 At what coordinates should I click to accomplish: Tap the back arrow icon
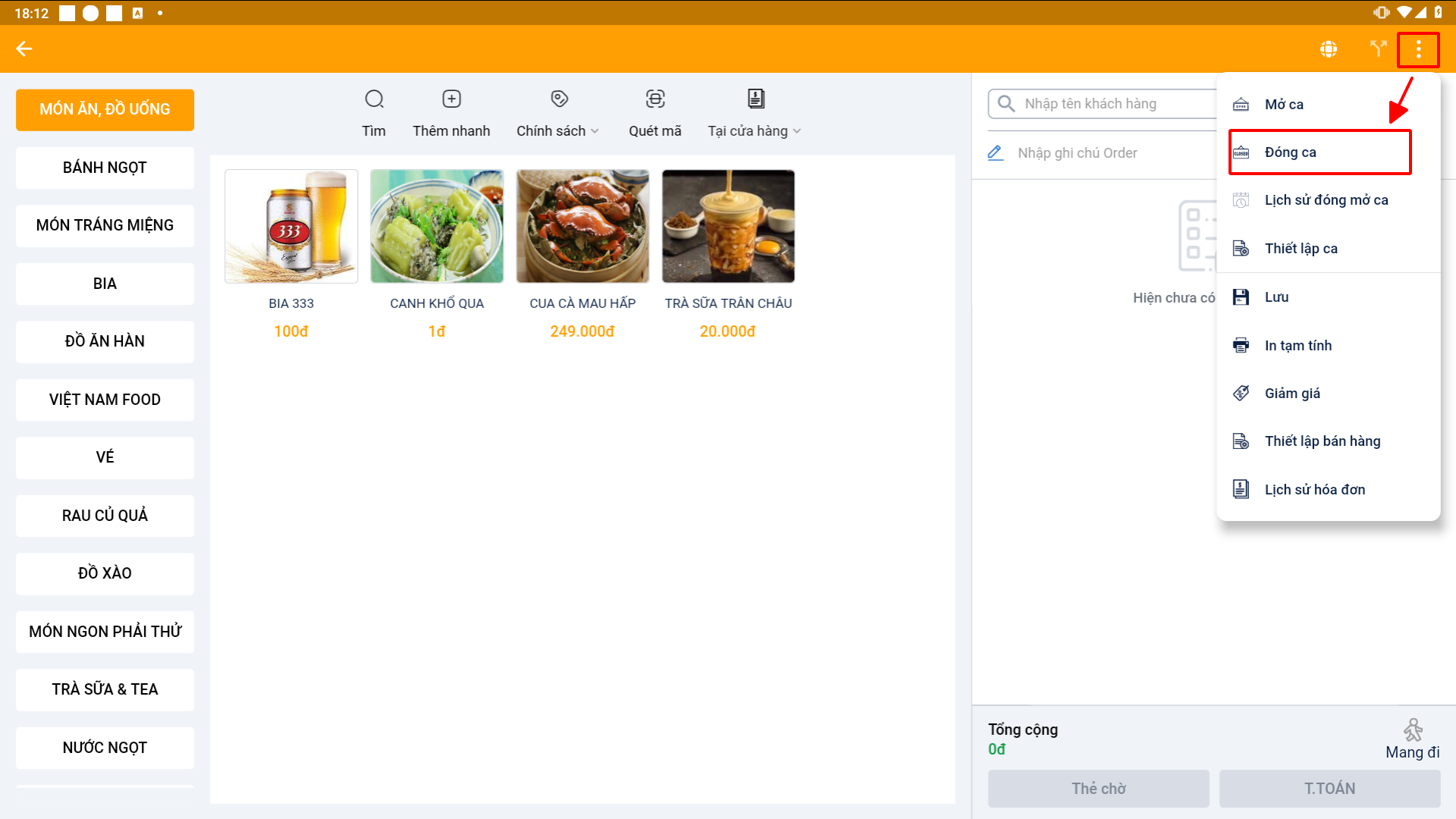click(x=24, y=49)
